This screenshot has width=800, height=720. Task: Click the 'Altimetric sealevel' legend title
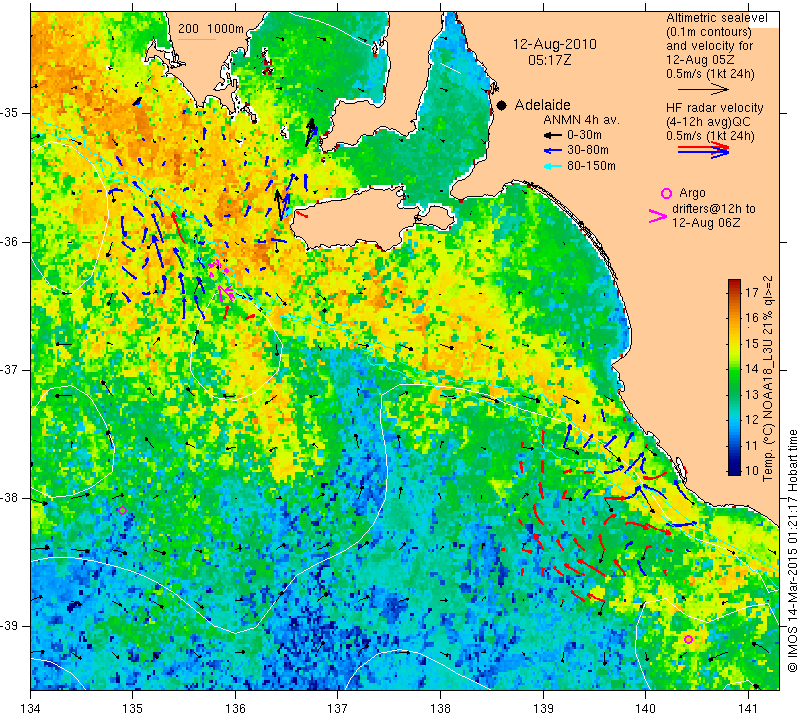pyautogui.click(x=716, y=18)
